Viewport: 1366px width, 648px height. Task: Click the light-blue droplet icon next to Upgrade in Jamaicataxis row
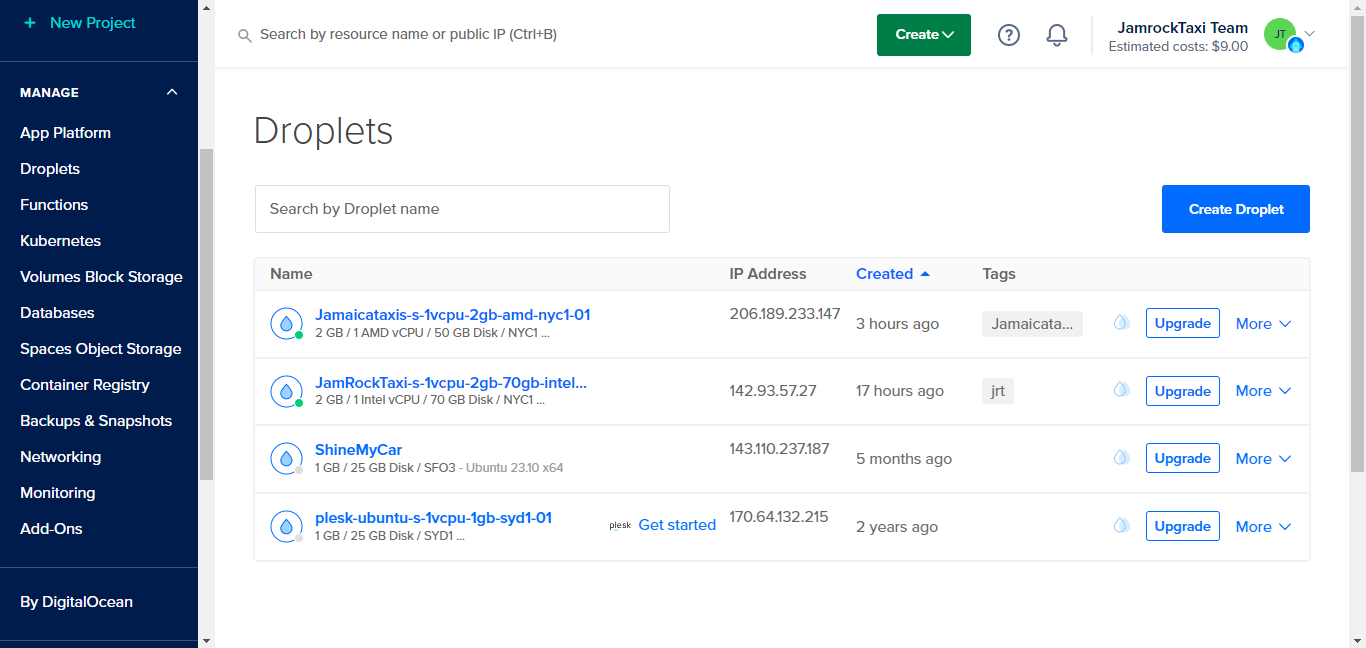(x=1122, y=322)
